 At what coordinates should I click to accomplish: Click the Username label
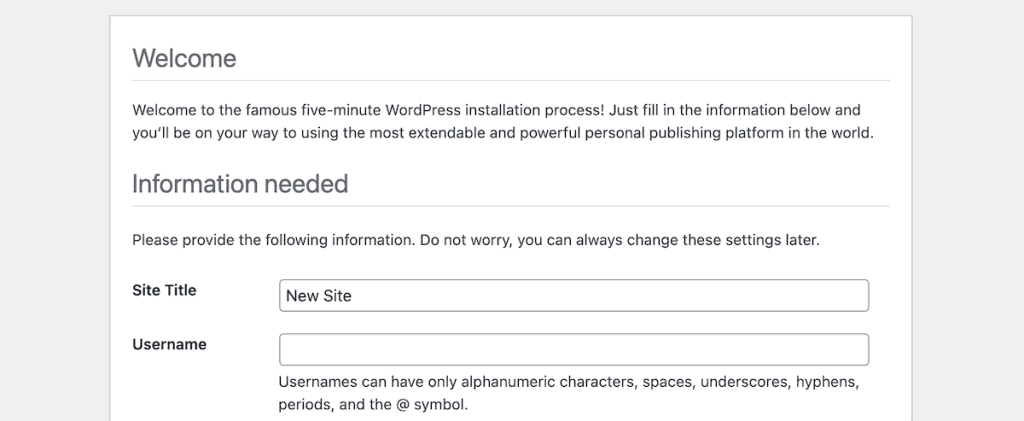point(169,345)
